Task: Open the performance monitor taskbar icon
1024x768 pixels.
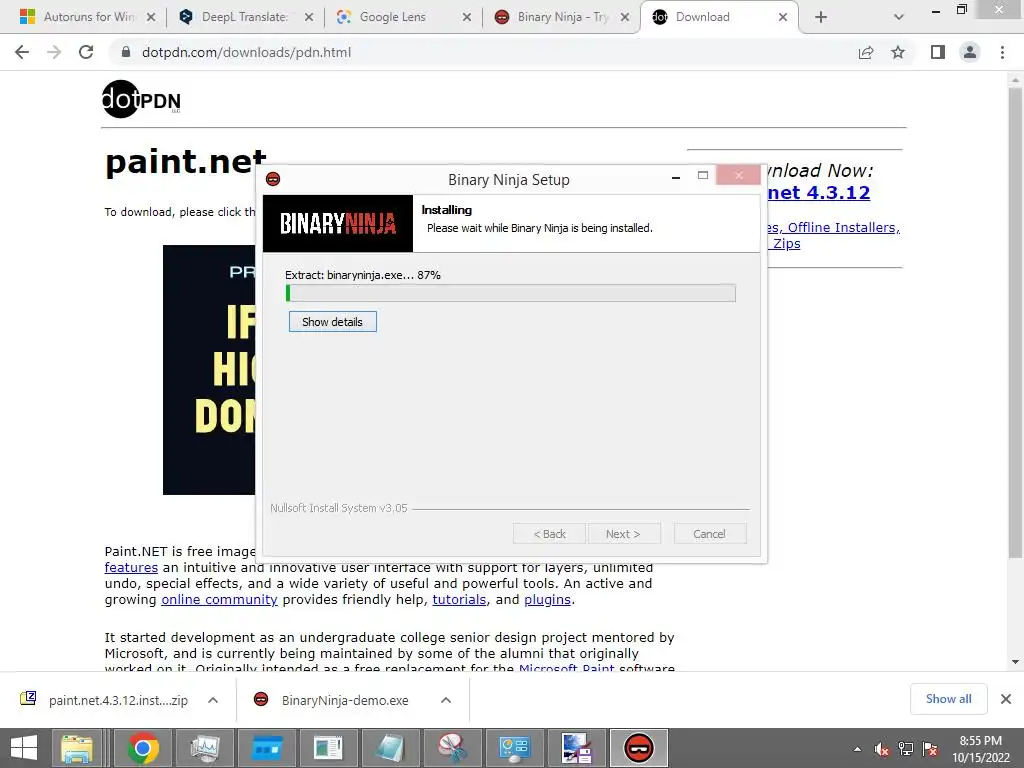Action: [x=205, y=748]
